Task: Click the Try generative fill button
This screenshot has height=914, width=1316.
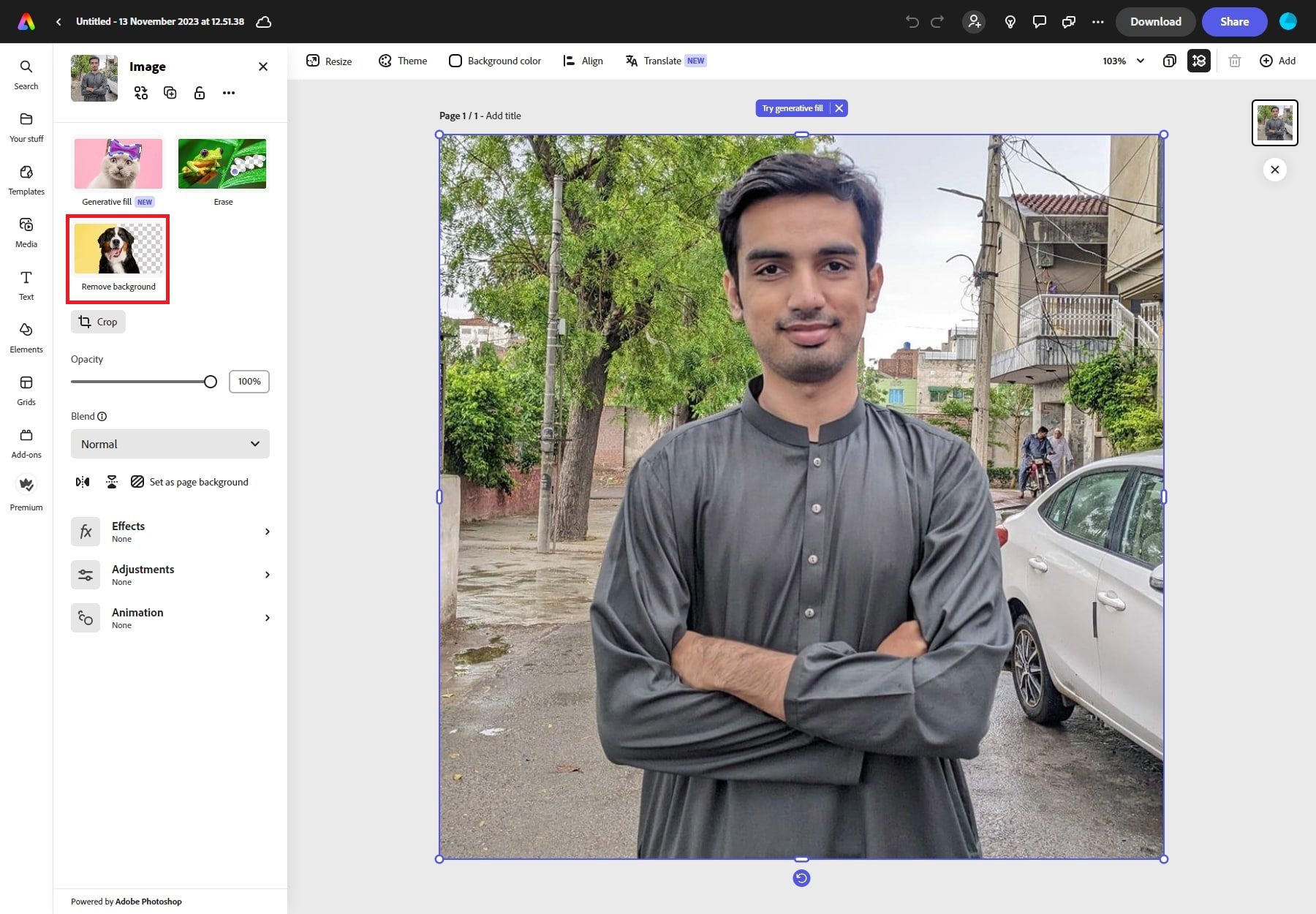Action: [x=793, y=107]
